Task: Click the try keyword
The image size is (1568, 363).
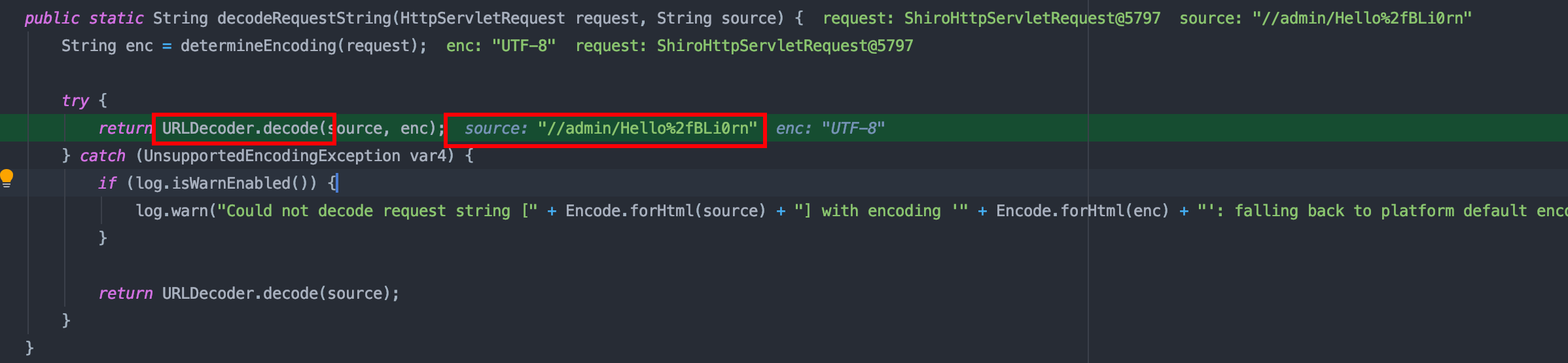Action: tap(75, 101)
